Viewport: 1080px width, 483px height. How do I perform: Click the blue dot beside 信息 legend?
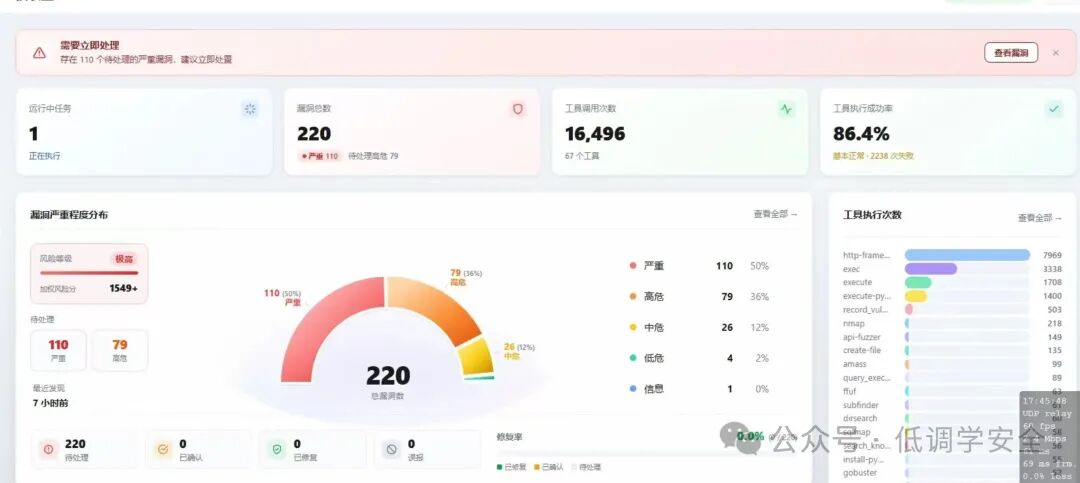[x=633, y=389]
